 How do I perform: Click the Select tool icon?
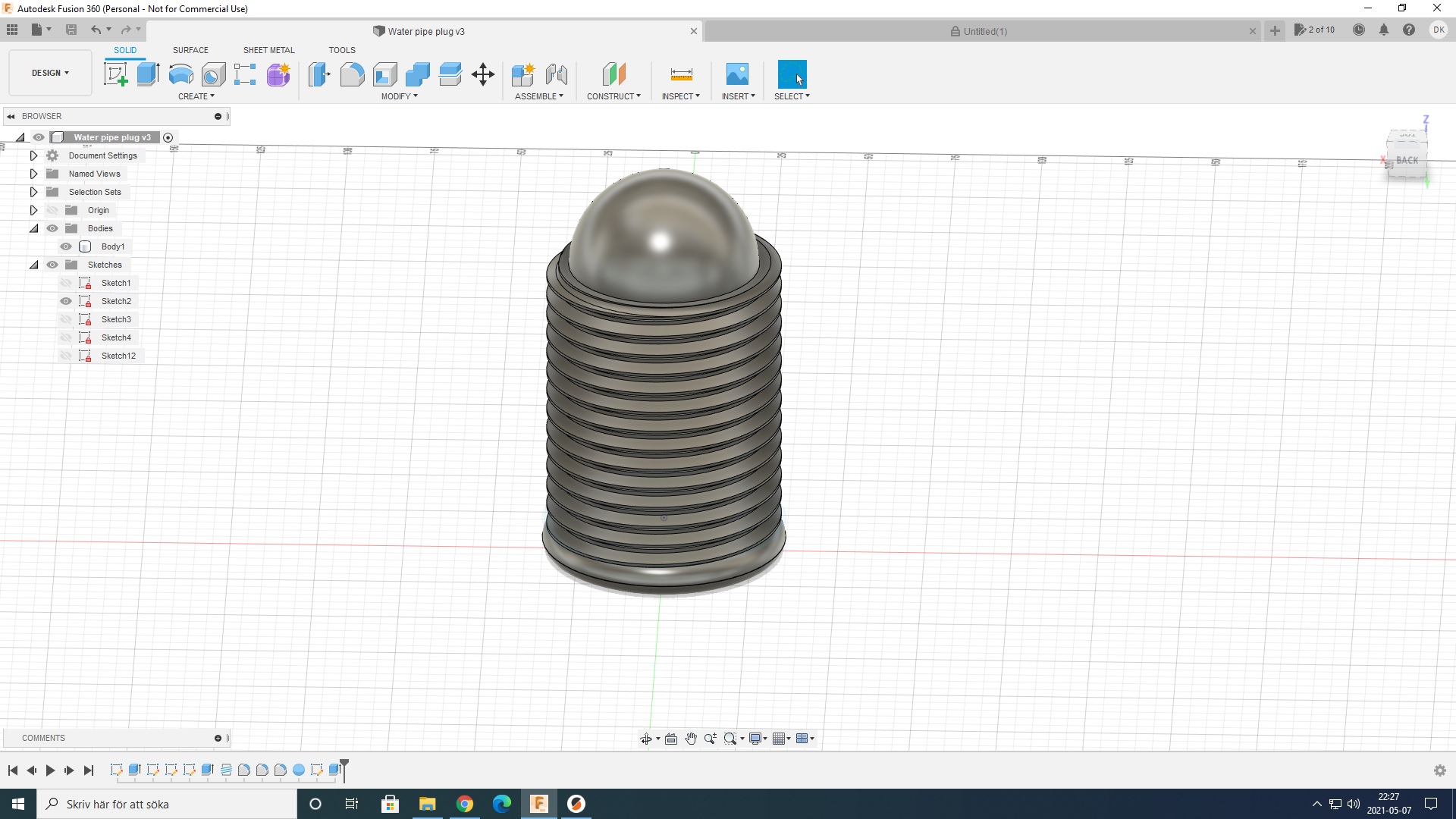point(792,74)
